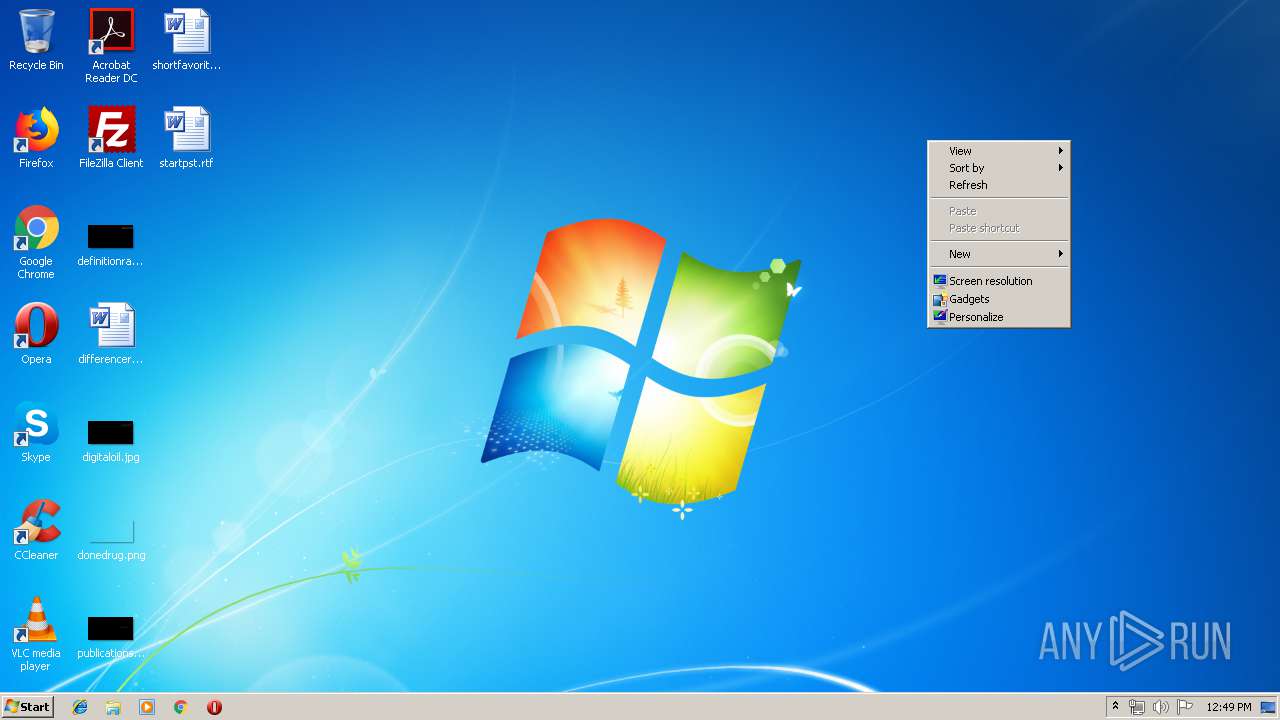Click the Show desktop button
This screenshot has height=720, width=1280.
(x=1269, y=707)
